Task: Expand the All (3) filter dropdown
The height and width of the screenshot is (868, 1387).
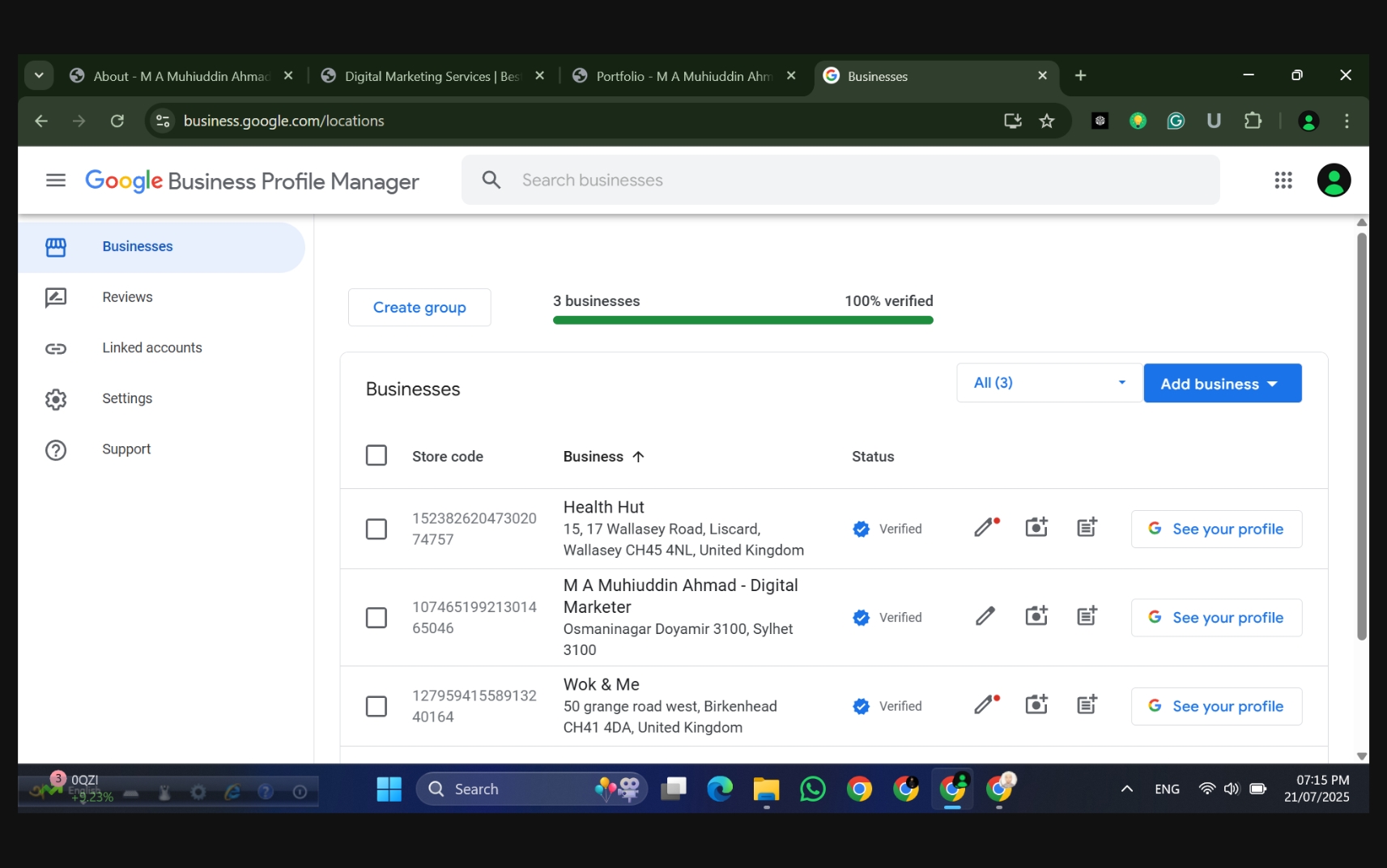Action: [x=1049, y=382]
